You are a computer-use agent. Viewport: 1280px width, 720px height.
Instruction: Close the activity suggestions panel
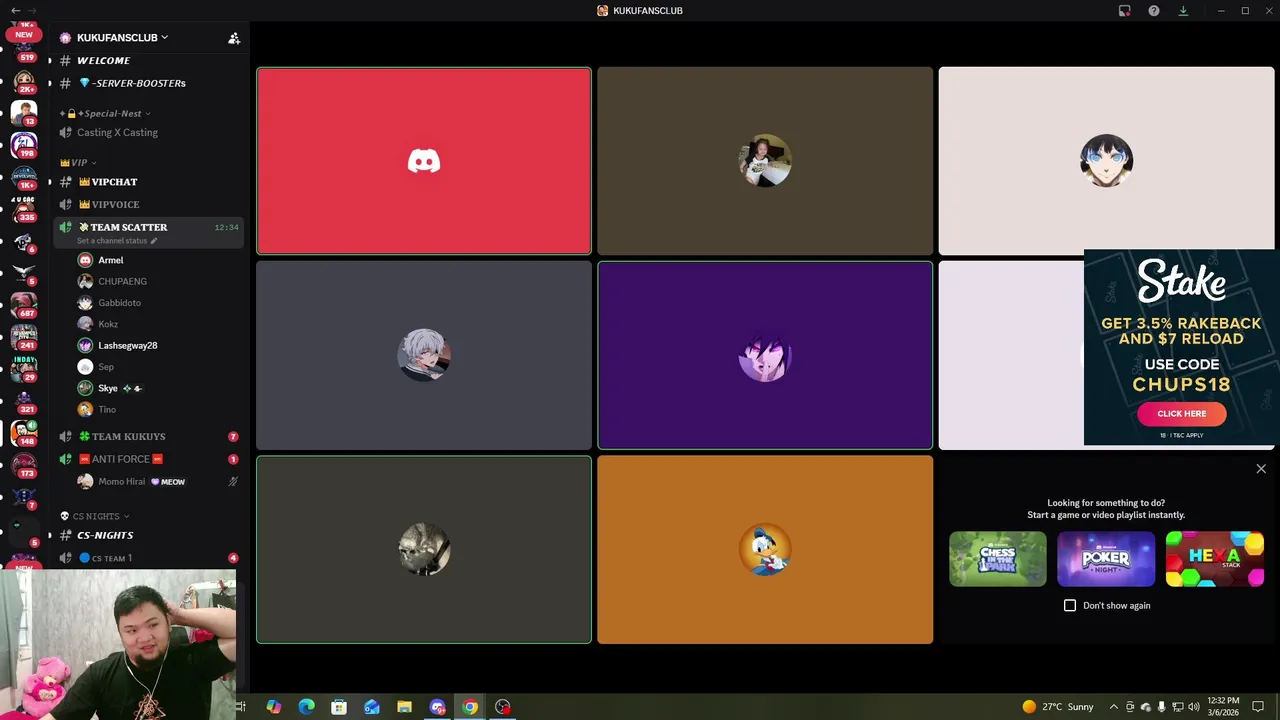click(x=1261, y=469)
